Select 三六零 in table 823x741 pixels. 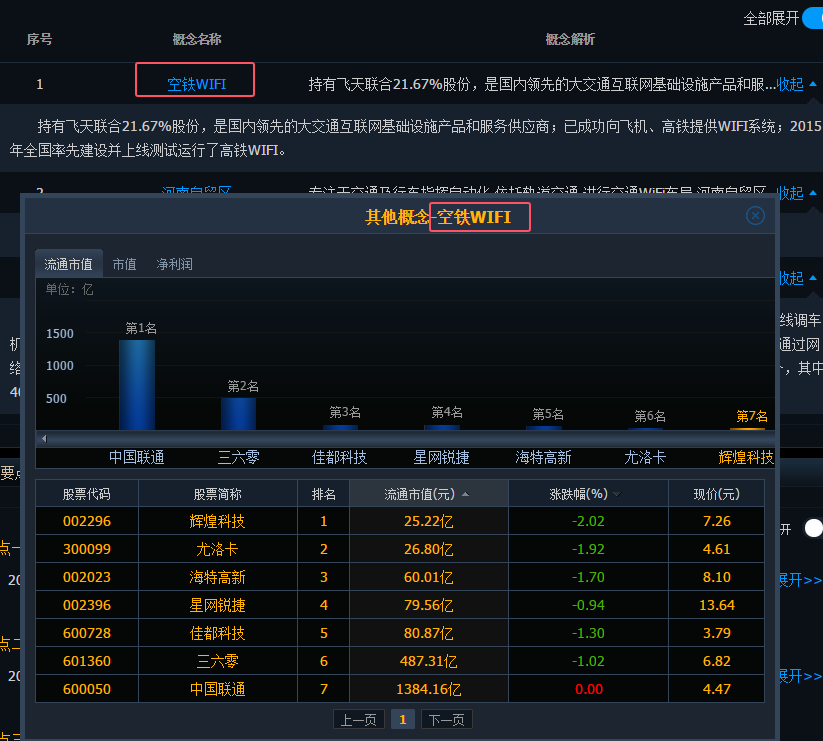coord(217,661)
